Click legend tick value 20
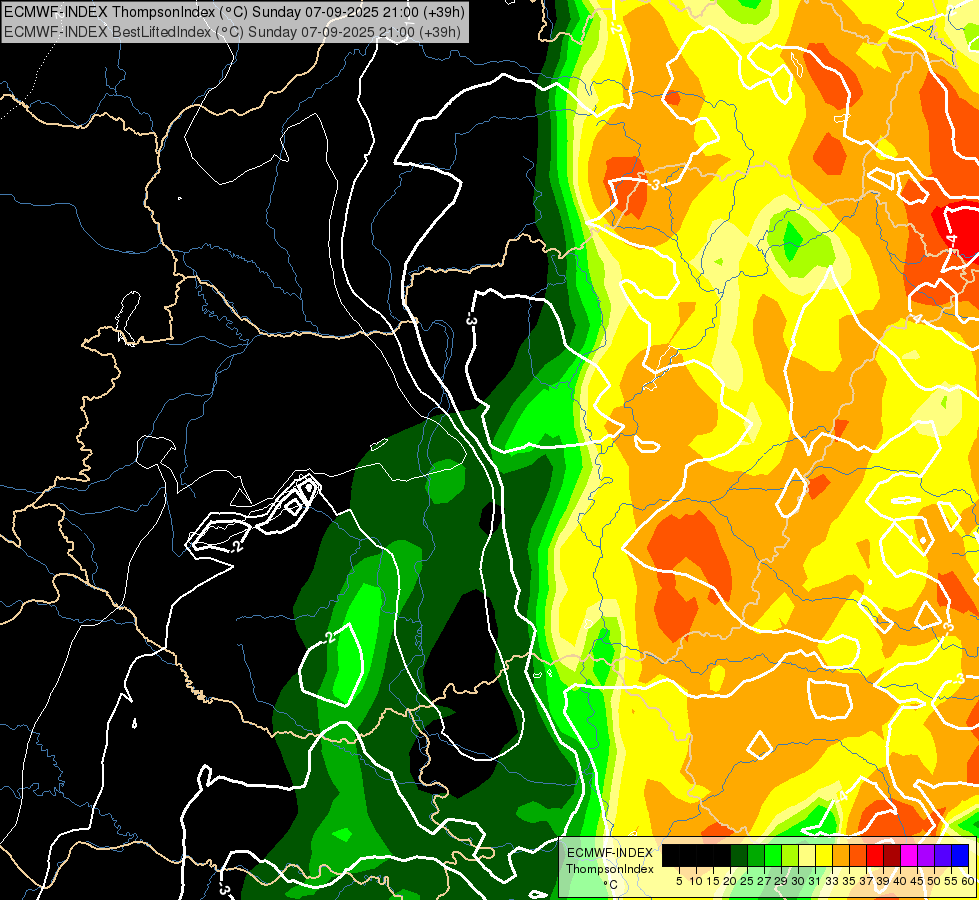 click(x=730, y=881)
